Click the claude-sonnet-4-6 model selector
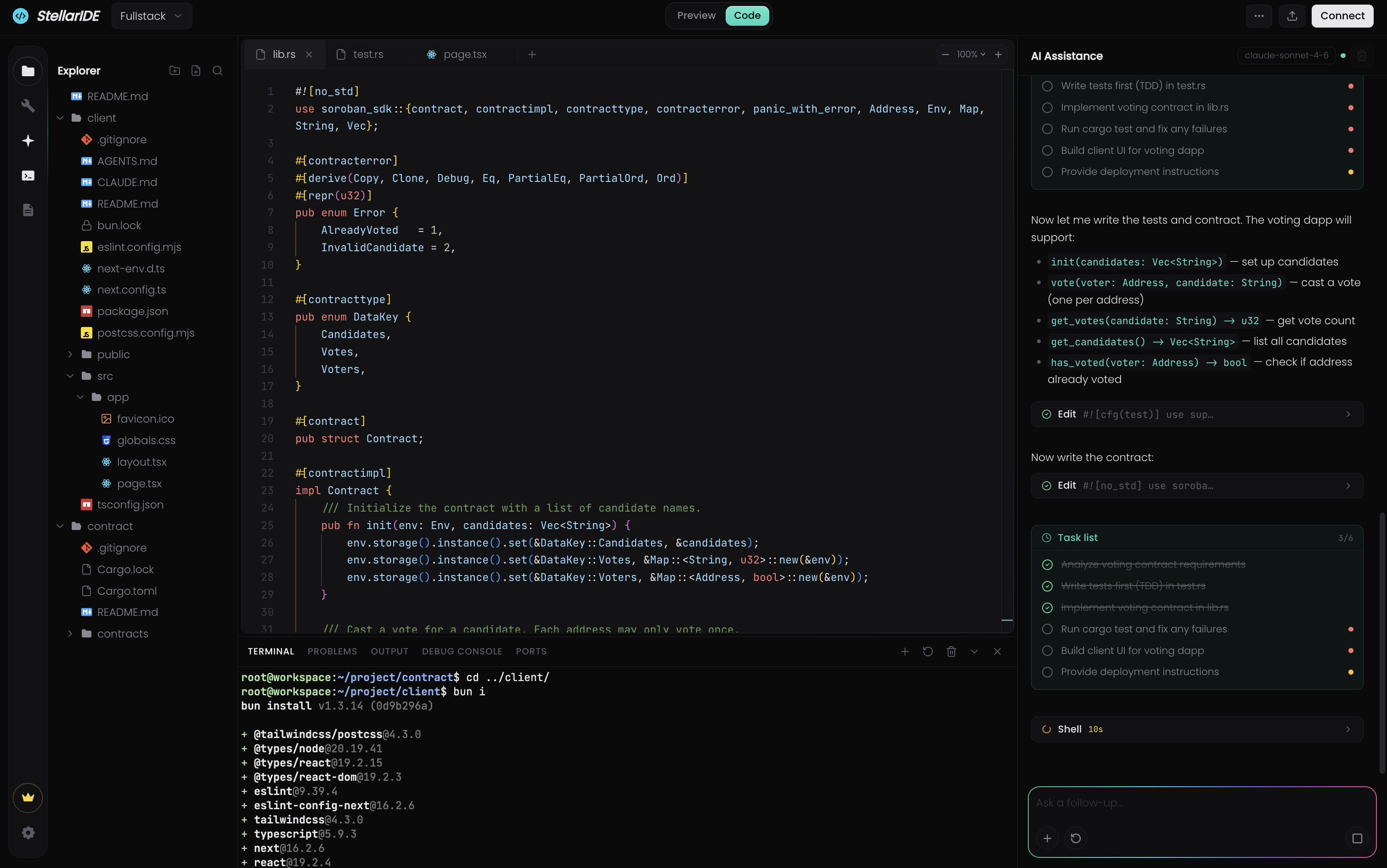Screen dimensions: 1387x868 [x=1286, y=56]
